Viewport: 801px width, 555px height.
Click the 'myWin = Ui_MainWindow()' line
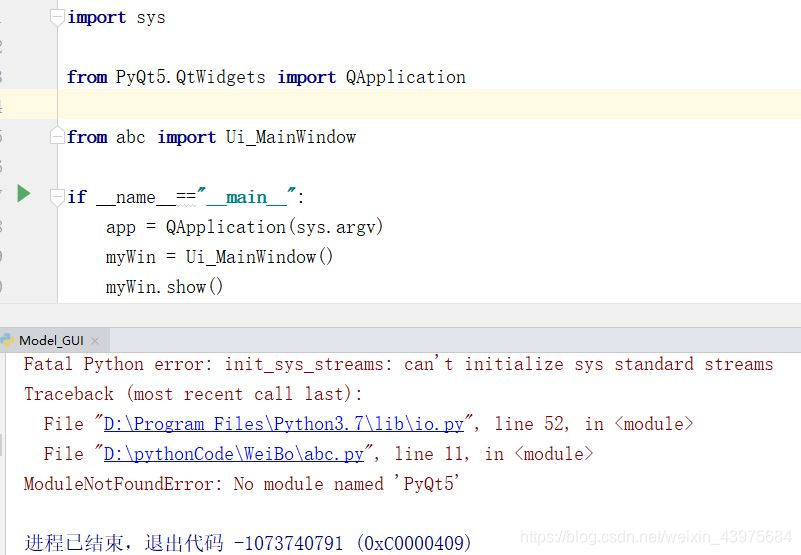(219, 257)
